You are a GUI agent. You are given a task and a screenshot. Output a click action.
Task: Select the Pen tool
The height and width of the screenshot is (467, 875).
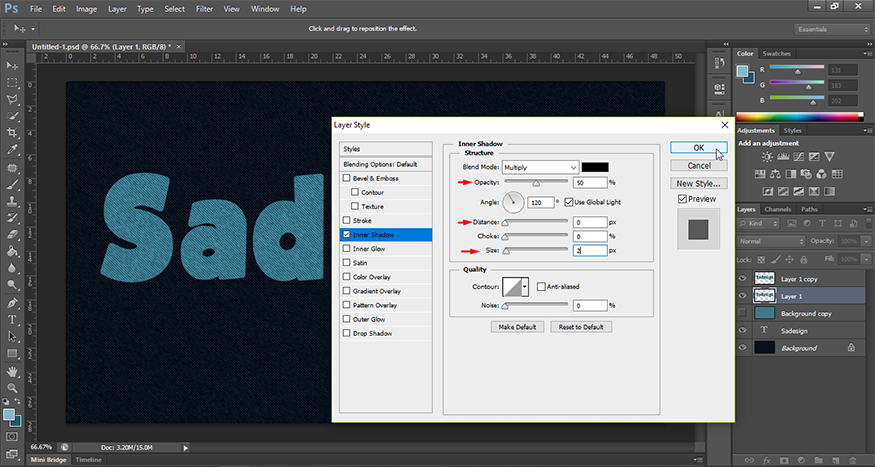(12, 304)
